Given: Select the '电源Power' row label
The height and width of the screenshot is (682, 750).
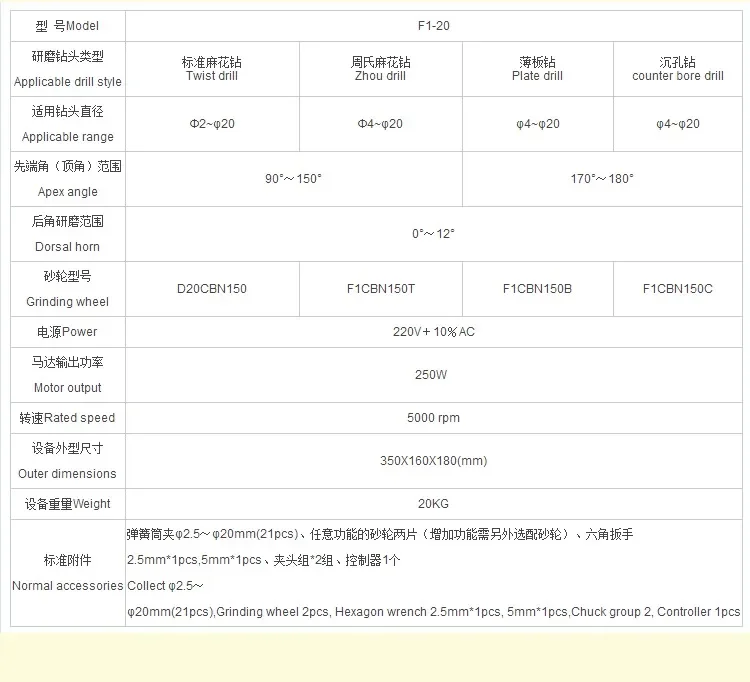Looking at the screenshot, I should tap(67, 332).
